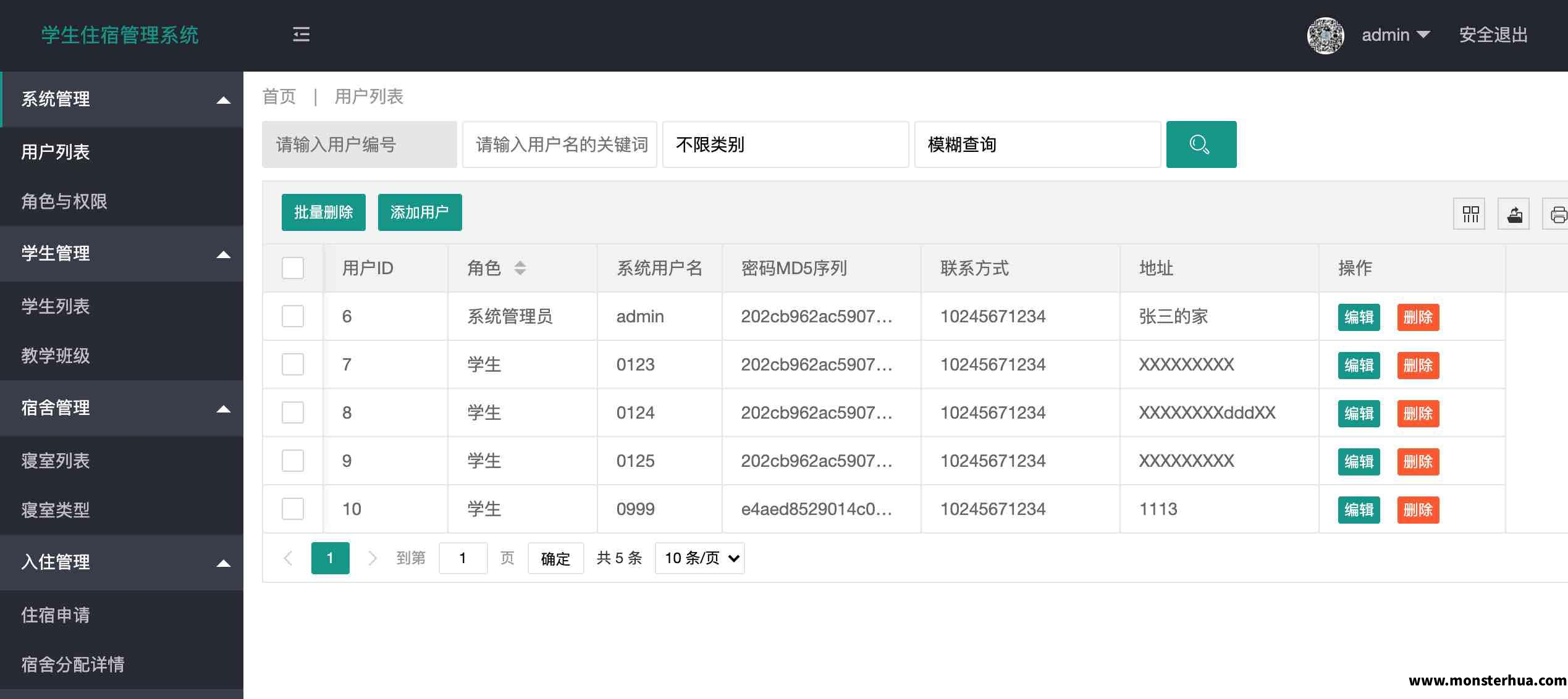This screenshot has height=699, width=1568.
Task: Go to next page arrow
Action: [x=372, y=558]
